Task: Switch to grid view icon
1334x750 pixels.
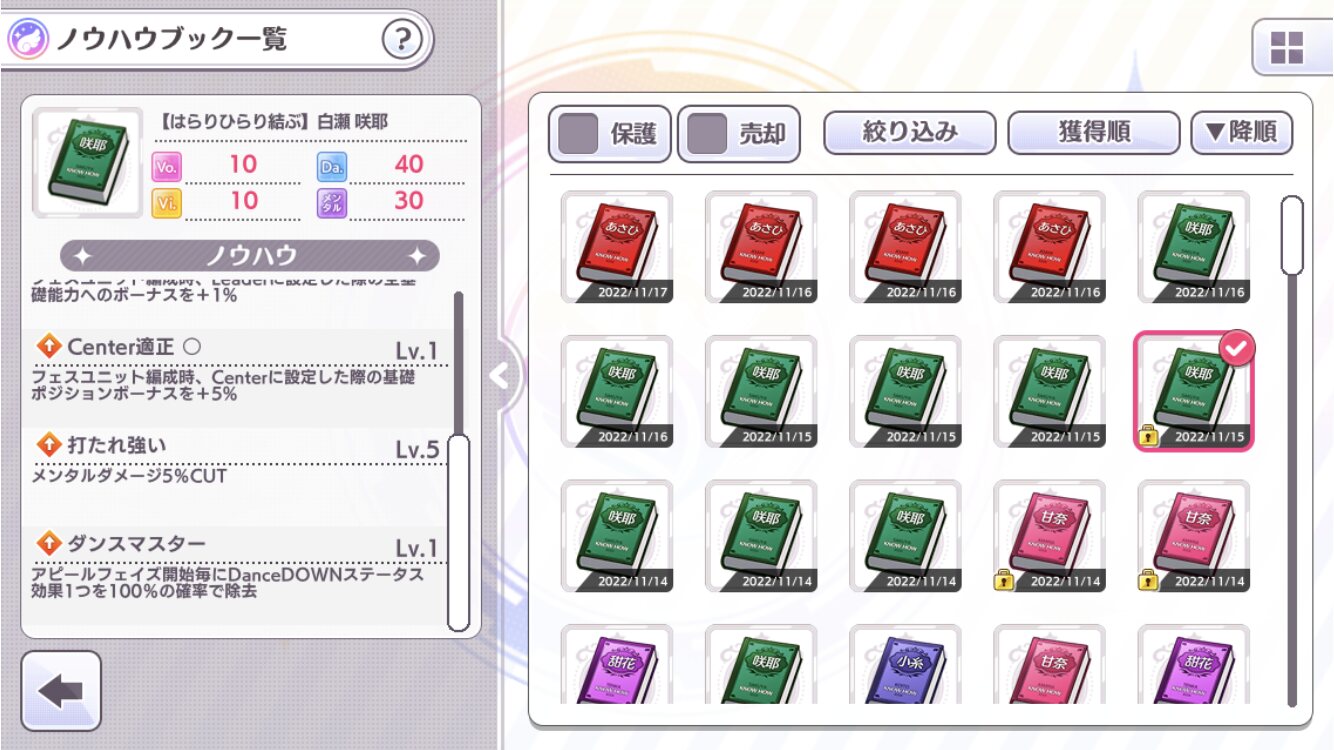Action: 1286,47
